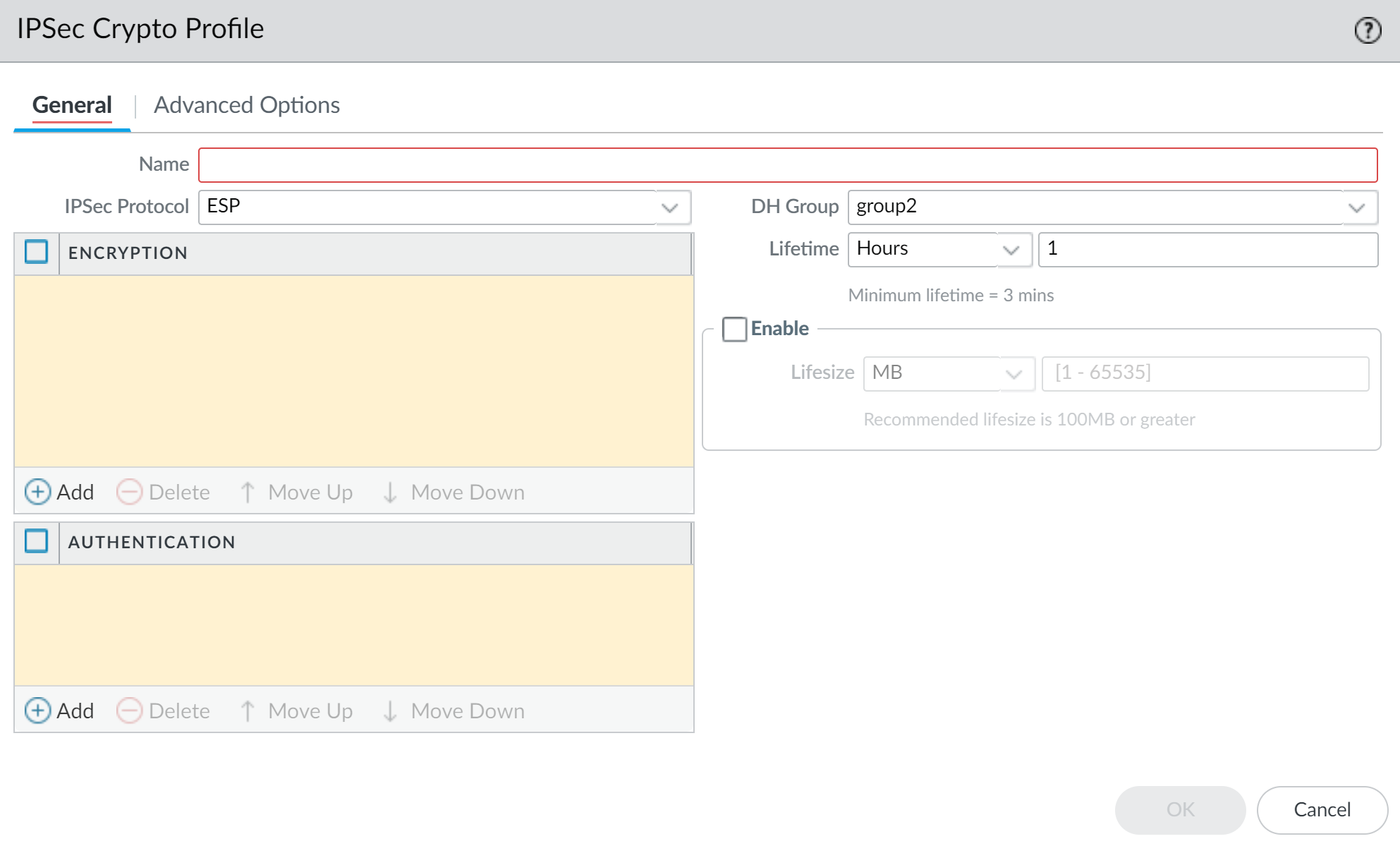Click Add plus icon under Encryption
Image resolution: width=1400 pixels, height=858 pixels.
tap(37, 492)
